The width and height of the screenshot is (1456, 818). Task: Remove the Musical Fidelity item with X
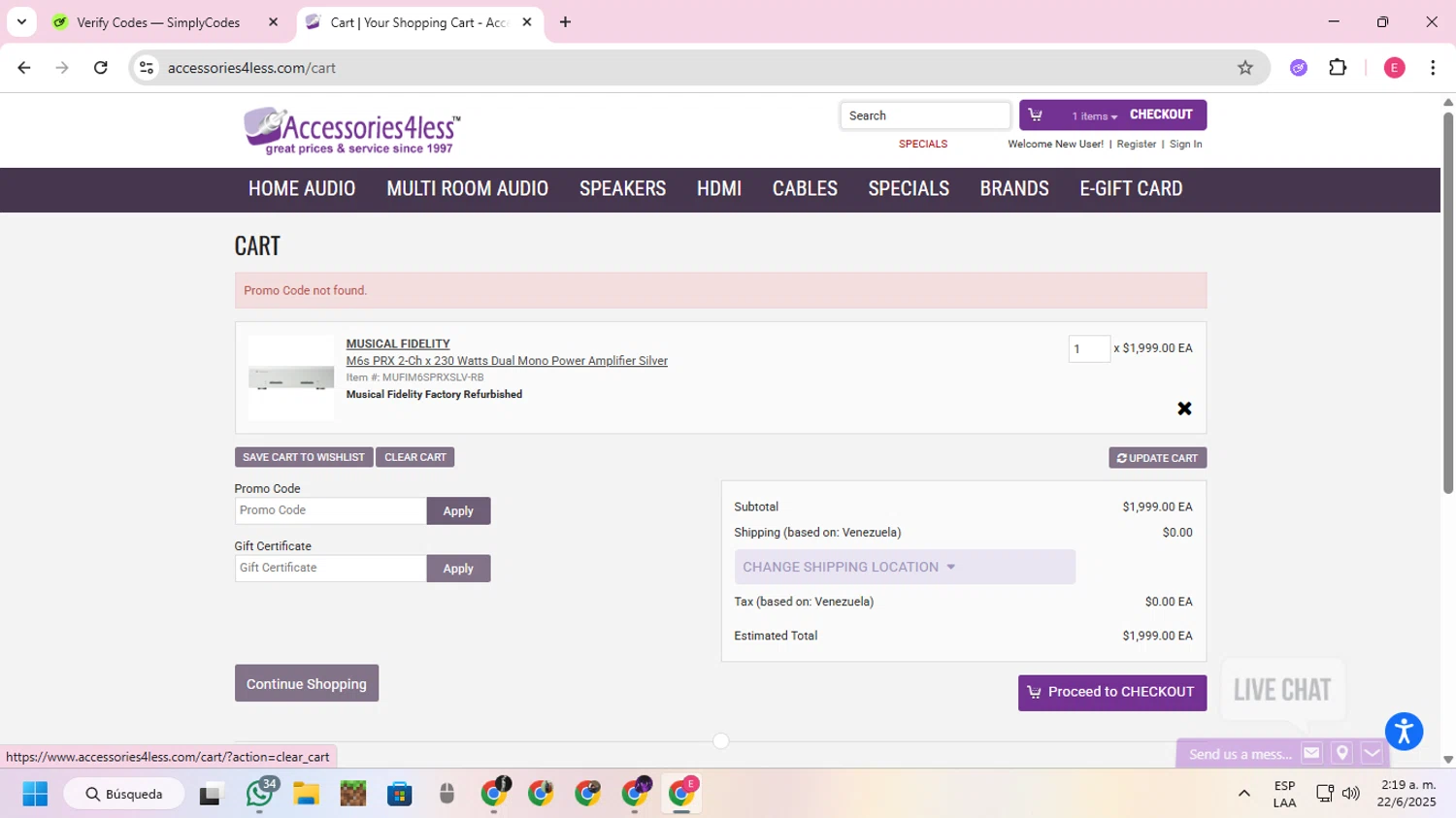tap(1184, 409)
